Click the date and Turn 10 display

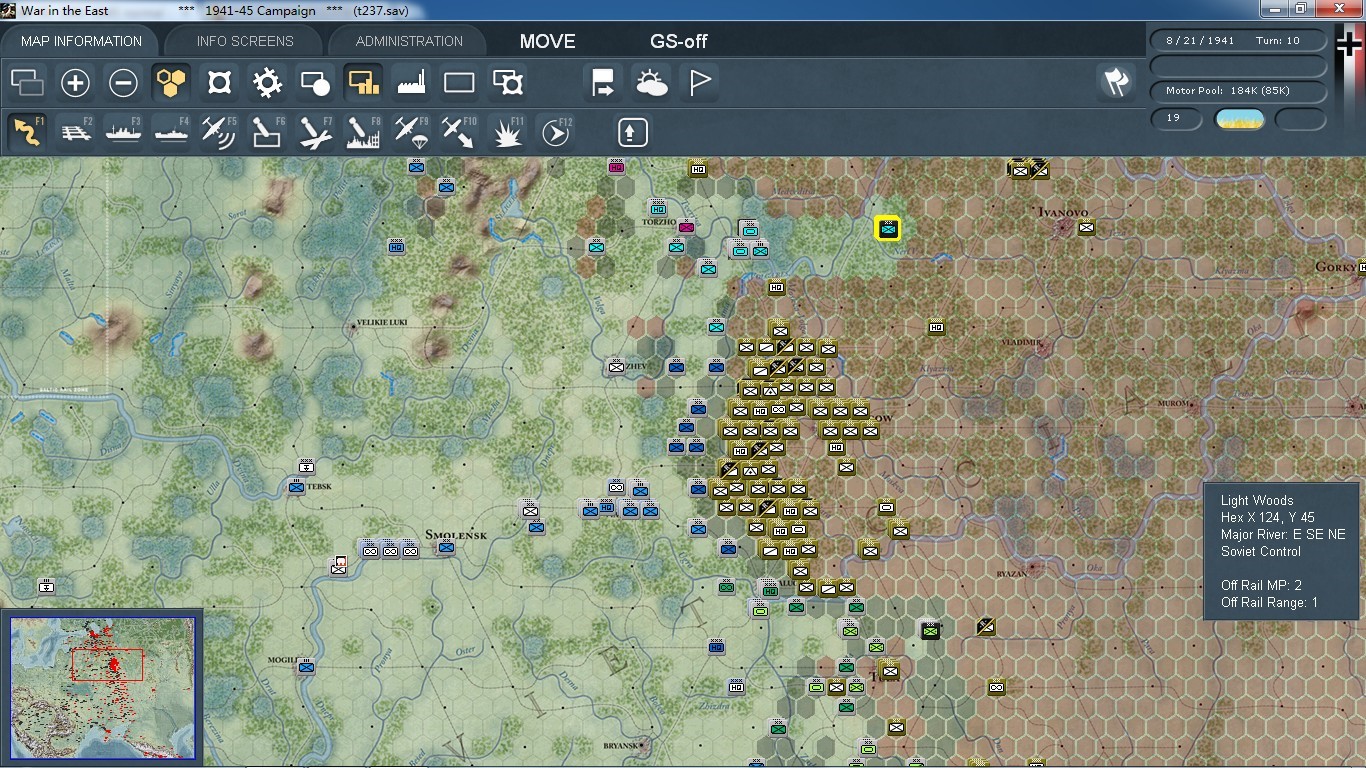point(1239,41)
